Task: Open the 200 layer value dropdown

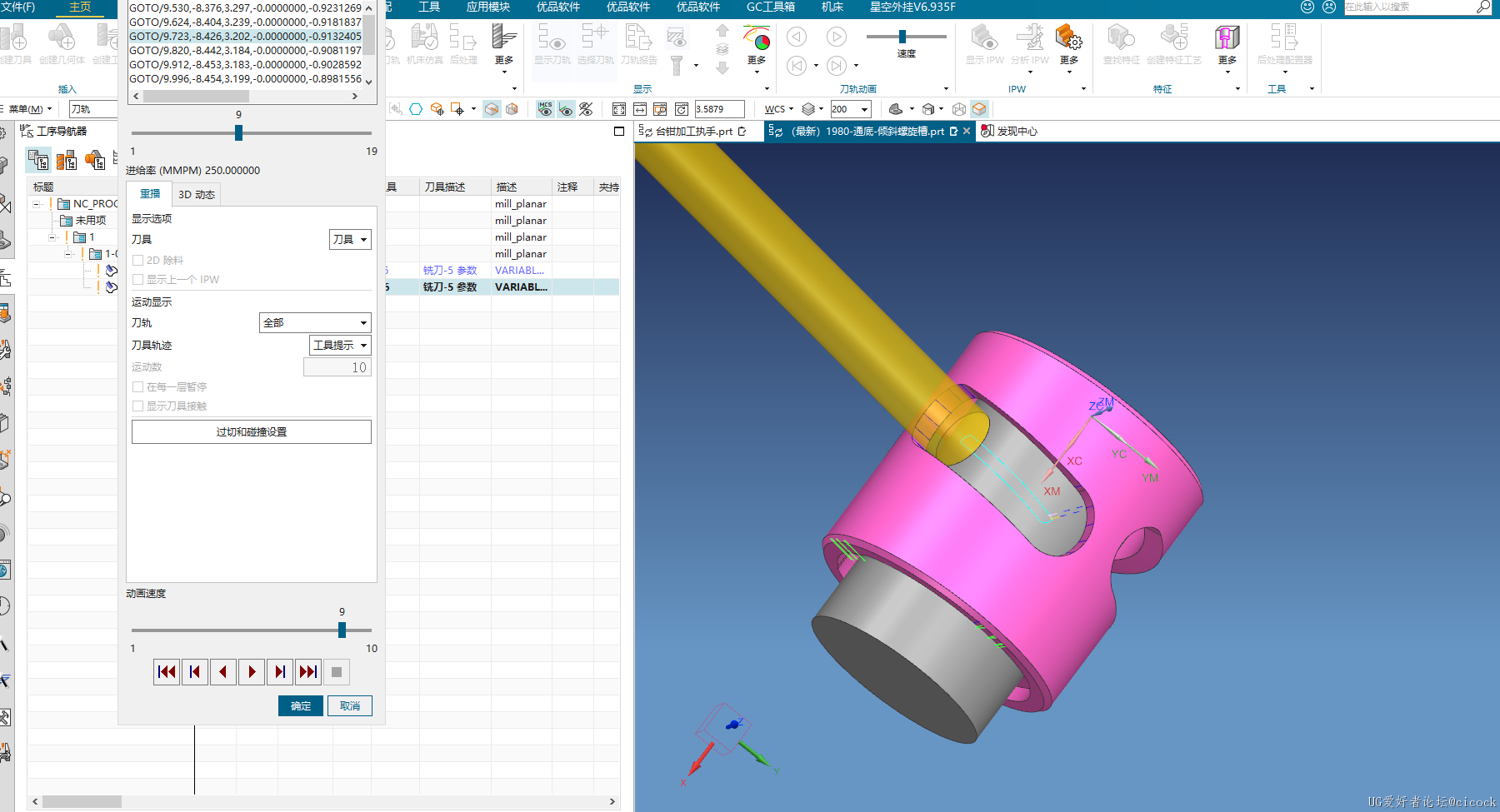Action: 865,109
